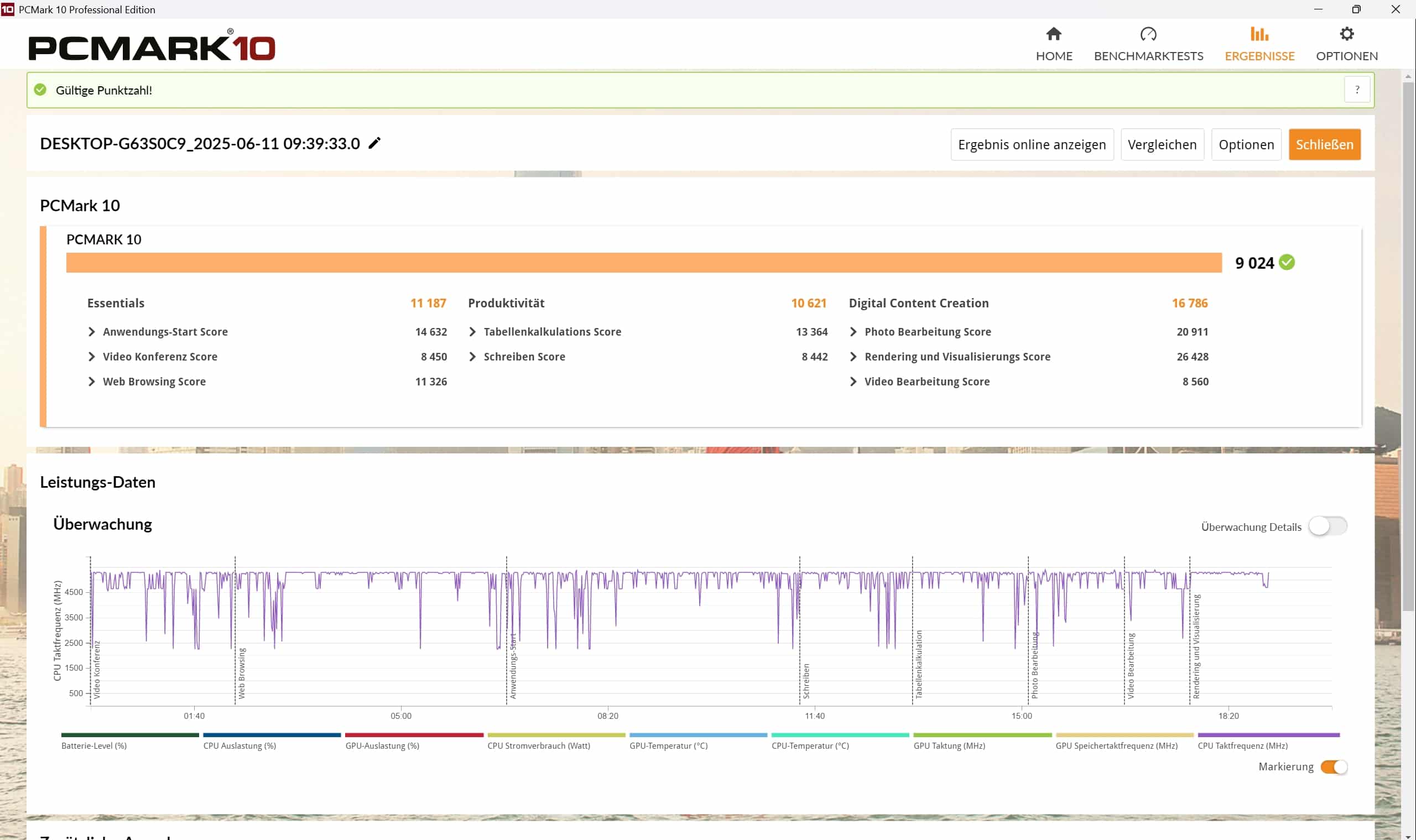Toggle the CPU Taktfrequenz (MHz) legend series
Screen dimensions: 1416x840
pos(1242,745)
